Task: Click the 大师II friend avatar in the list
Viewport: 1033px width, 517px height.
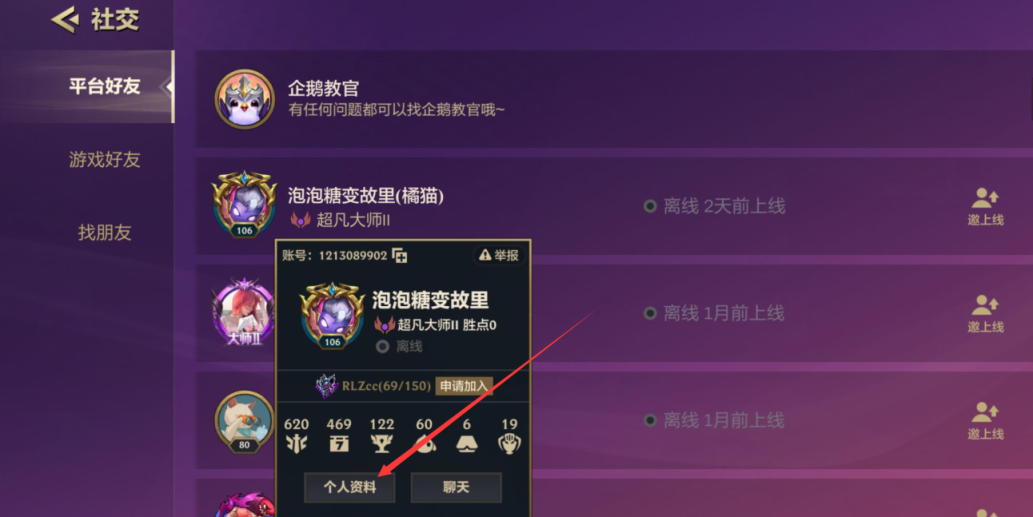Action: (x=243, y=312)
